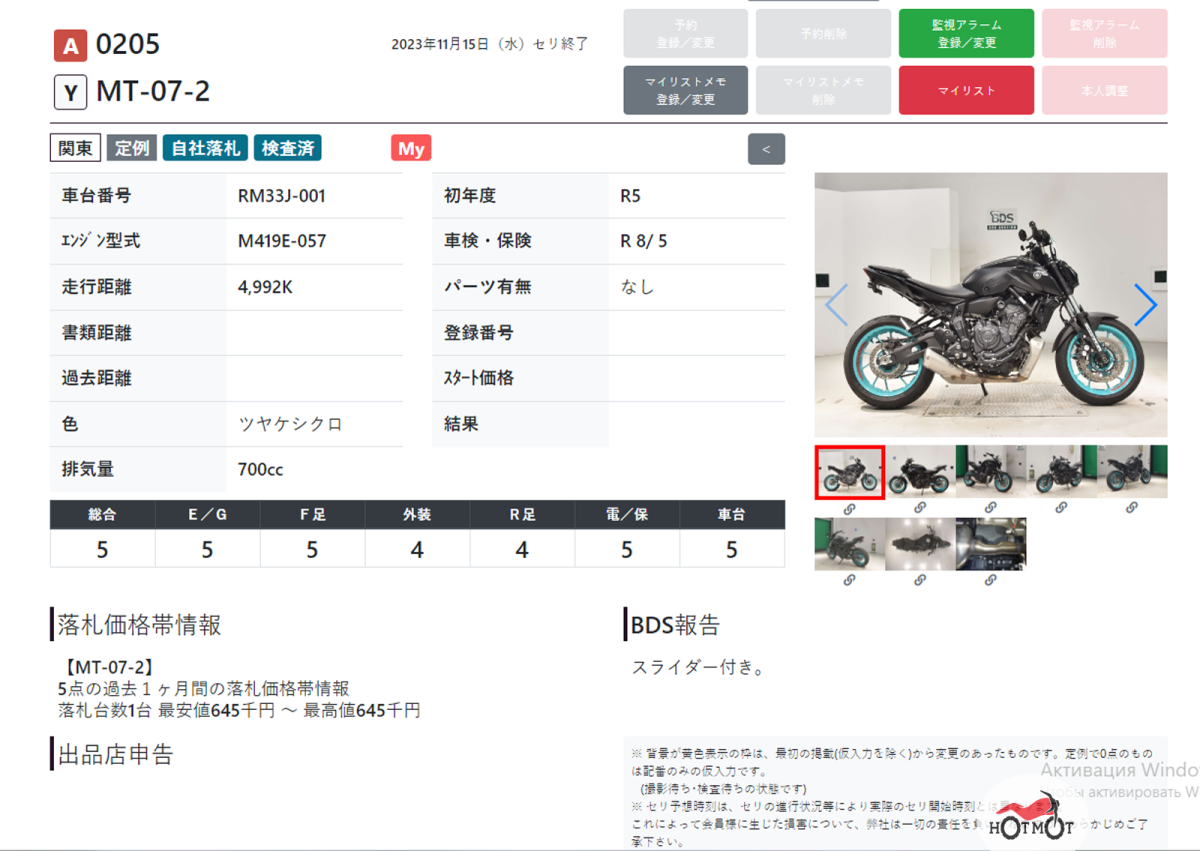Click the 走行距離 label
1200x851 pixels.
[96, 287]
